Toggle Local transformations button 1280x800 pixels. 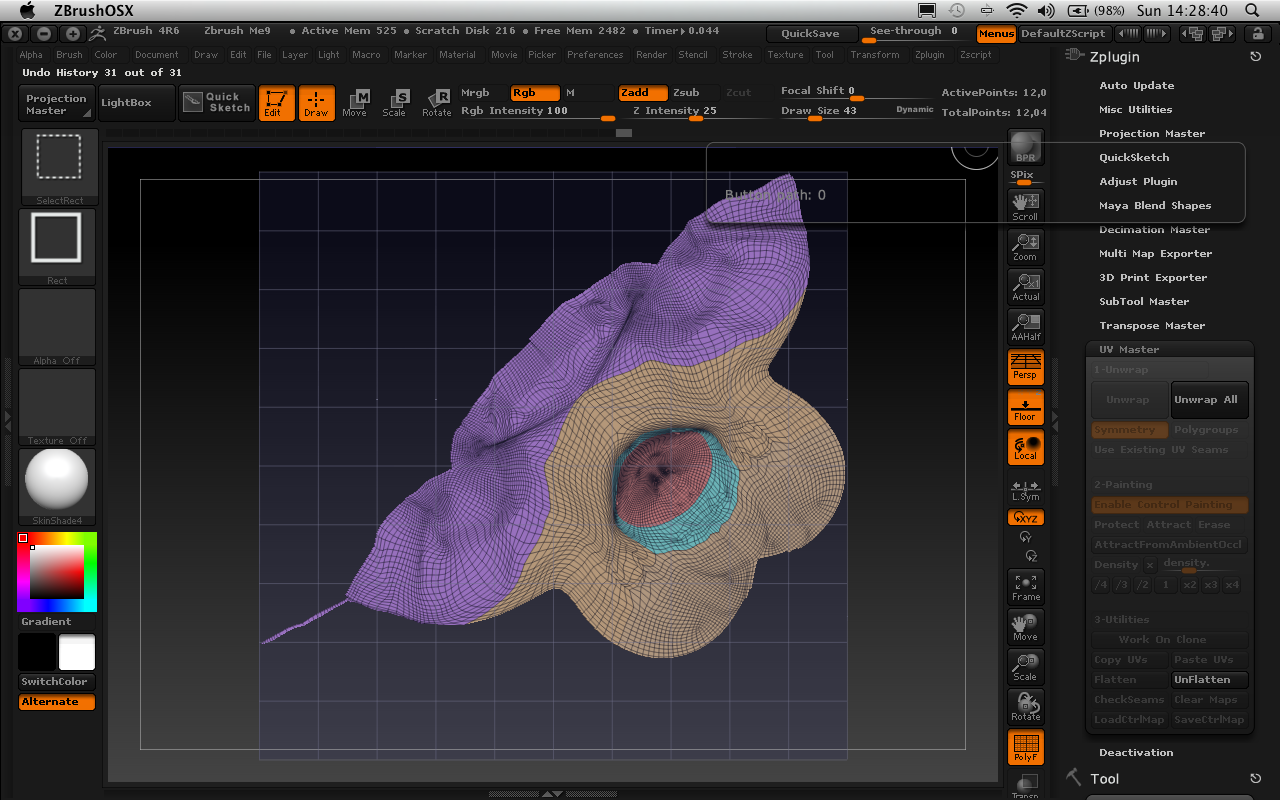point(1025,447)
